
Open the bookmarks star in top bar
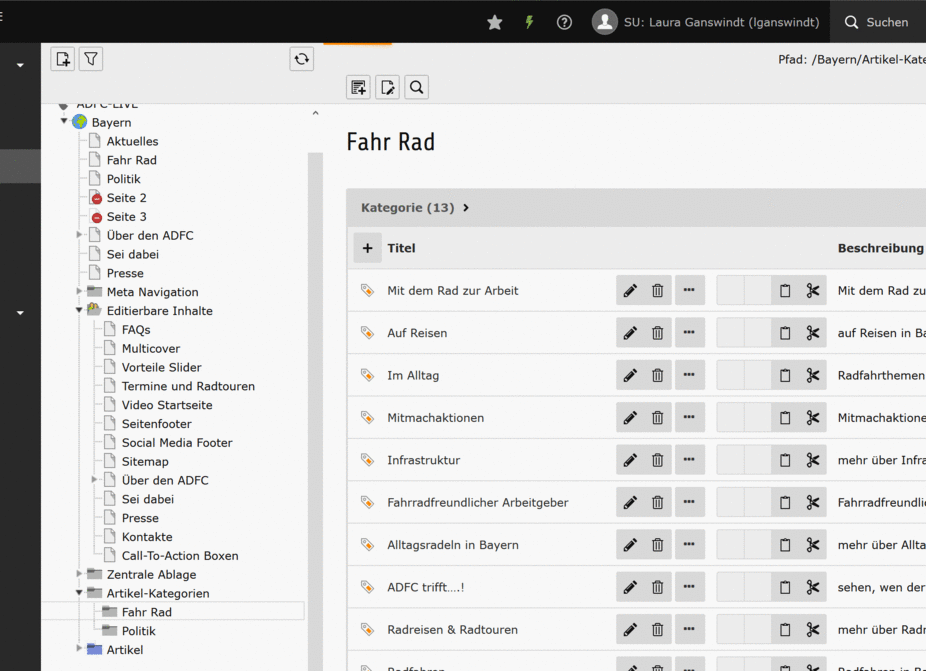(494, 22)
